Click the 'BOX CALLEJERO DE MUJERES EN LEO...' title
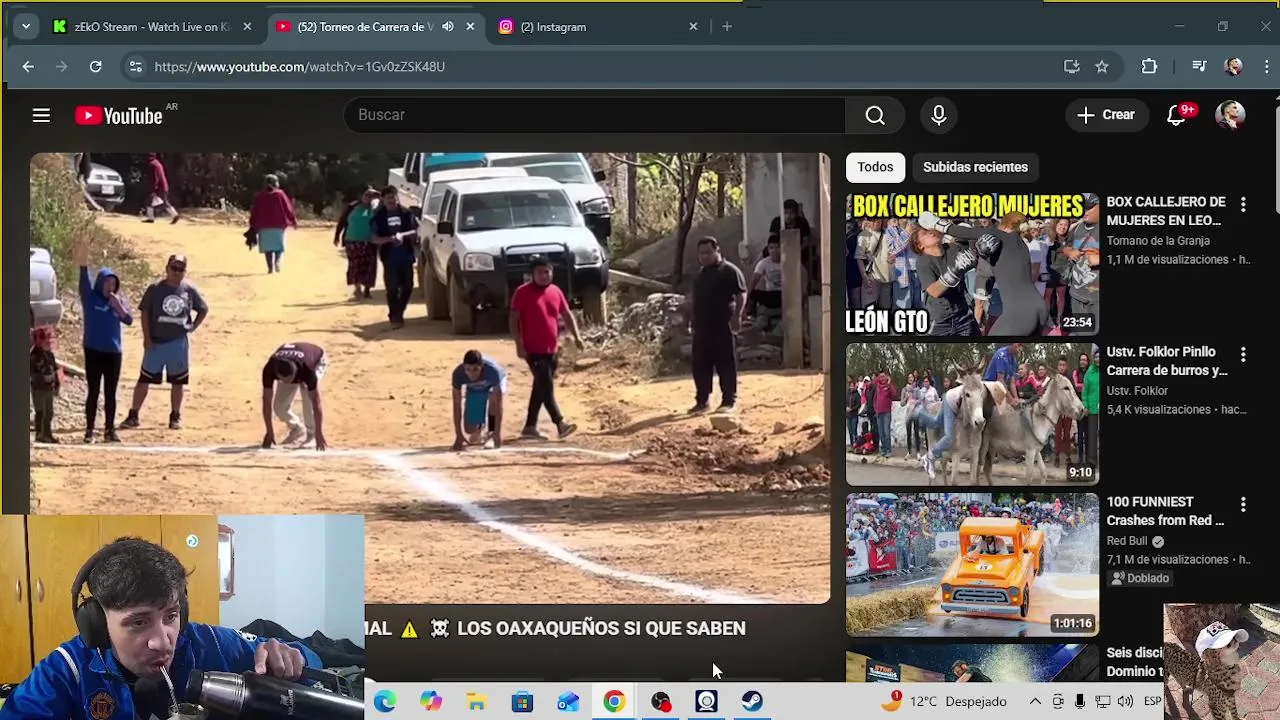1280x720 pixels. 1166,211
